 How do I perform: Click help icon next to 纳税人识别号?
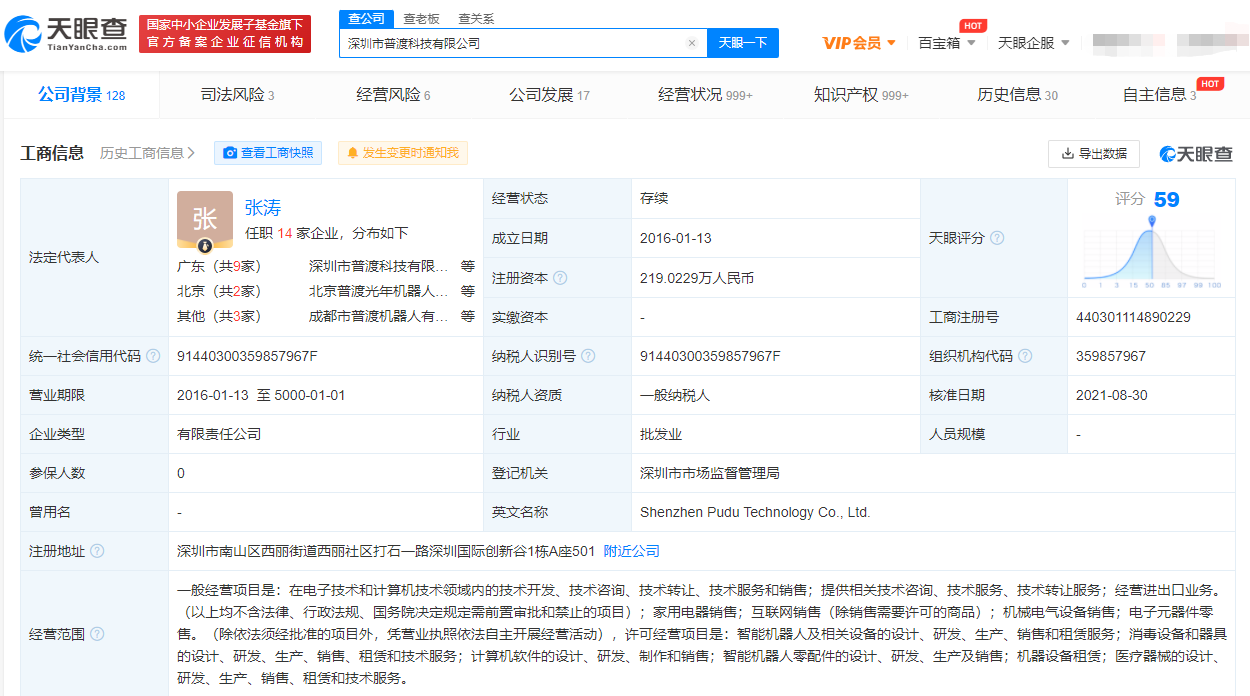pyautogui.click(x=588, y=356)
